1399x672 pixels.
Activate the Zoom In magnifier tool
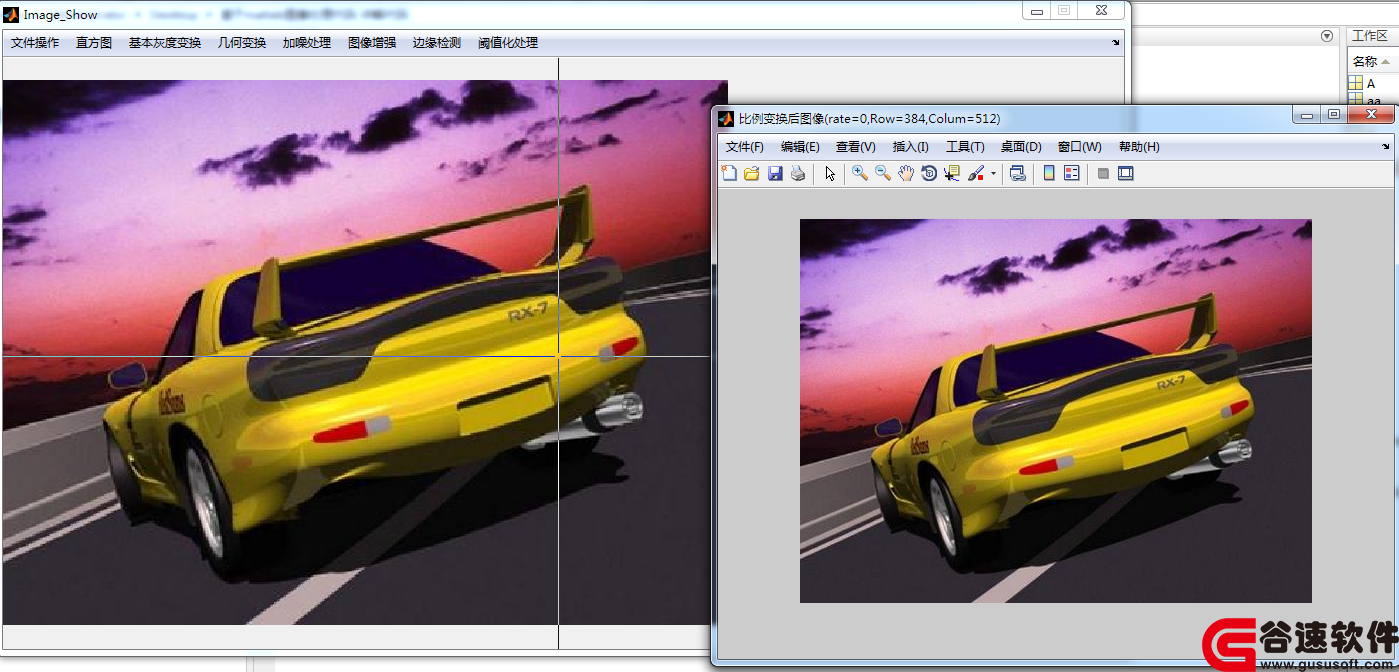point(860,173)
